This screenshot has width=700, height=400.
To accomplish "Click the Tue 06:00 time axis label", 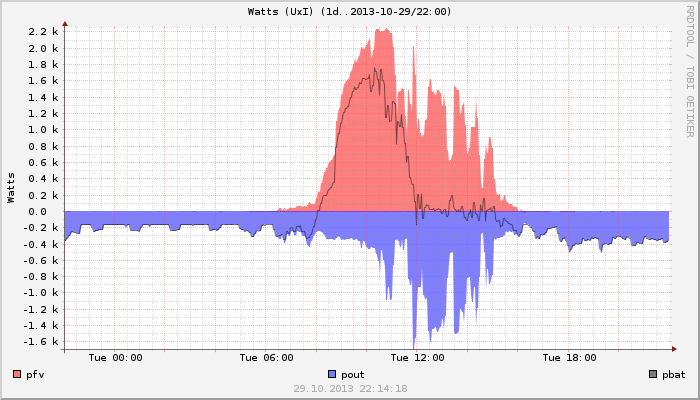I will pos(267,358).
